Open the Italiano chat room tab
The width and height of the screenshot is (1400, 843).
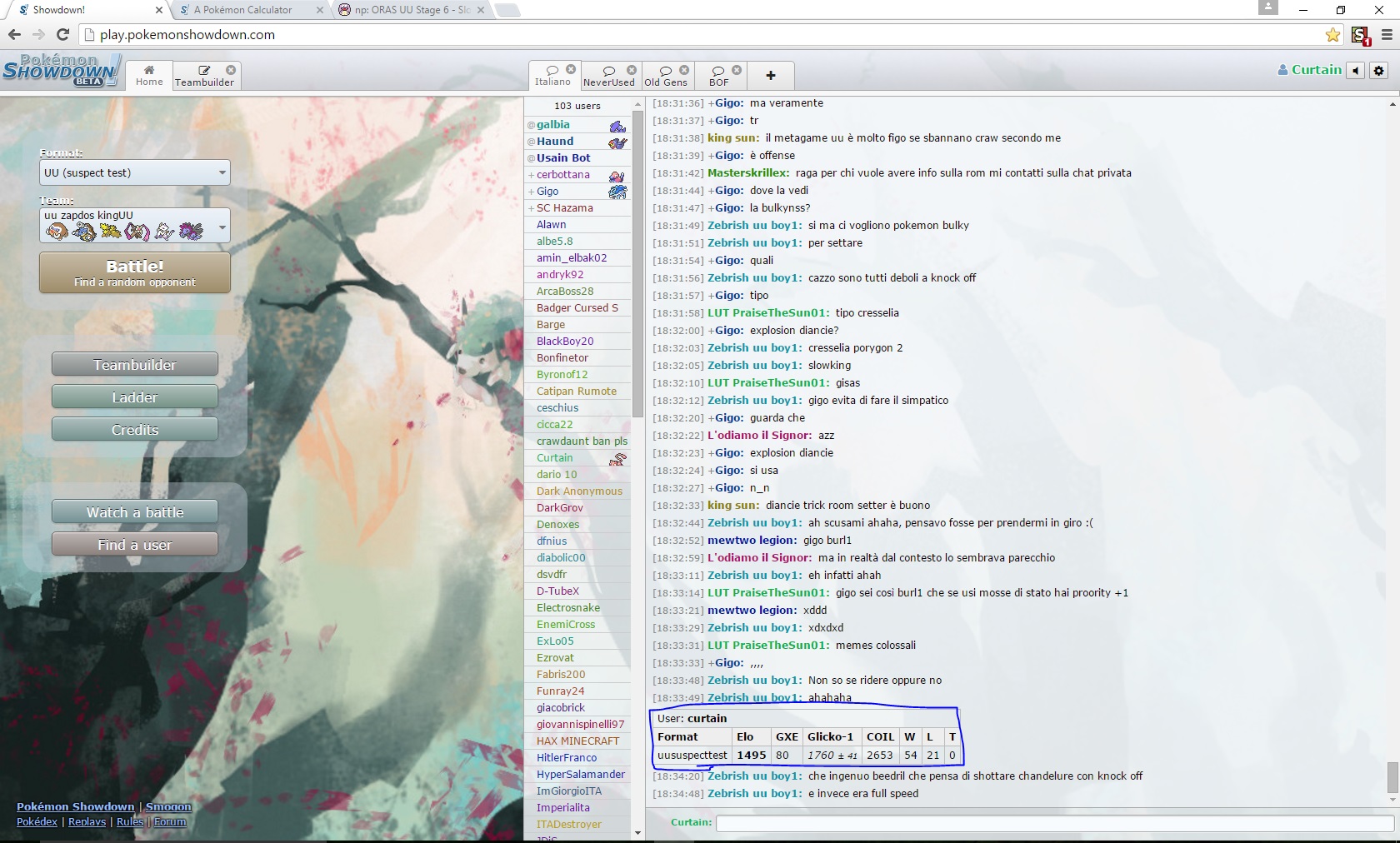553,75
